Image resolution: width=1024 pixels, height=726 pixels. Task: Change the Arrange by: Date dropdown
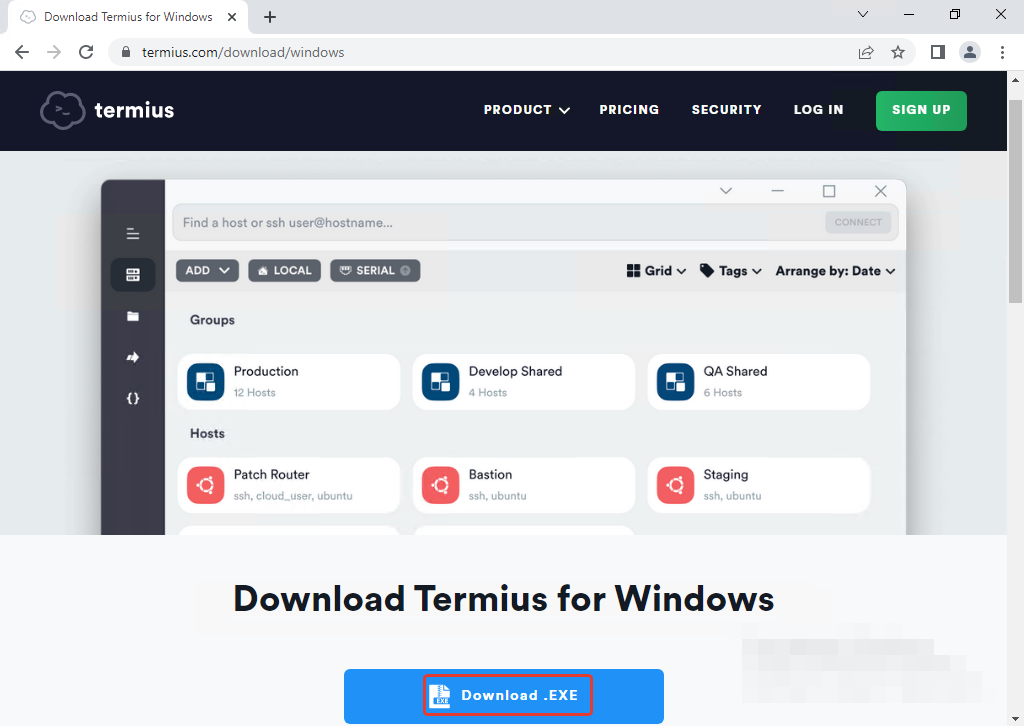pos(834,270)
